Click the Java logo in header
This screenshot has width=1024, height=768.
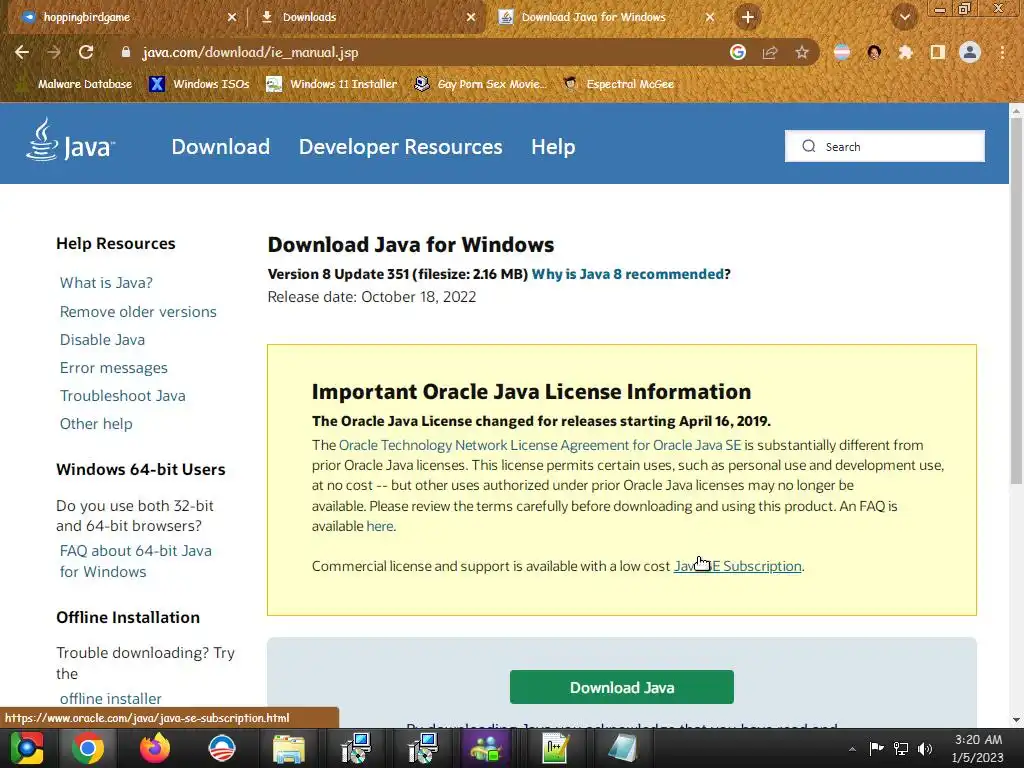[x=70, y=140]
